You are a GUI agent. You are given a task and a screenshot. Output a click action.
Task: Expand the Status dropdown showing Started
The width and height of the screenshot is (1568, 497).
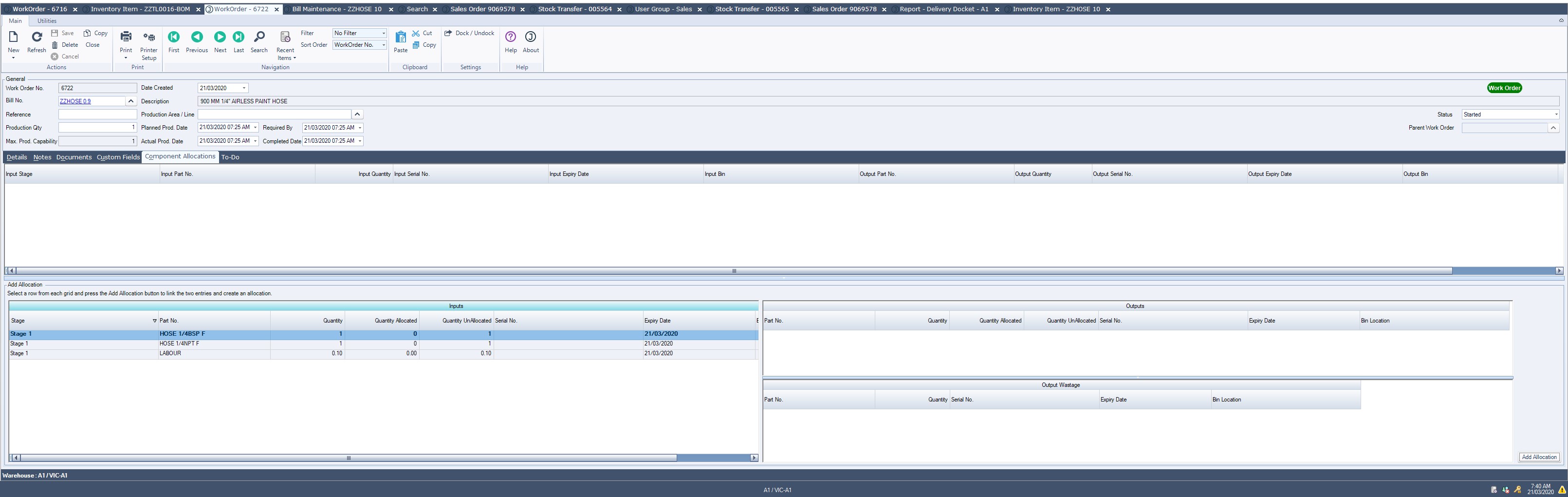(1556, 115)
